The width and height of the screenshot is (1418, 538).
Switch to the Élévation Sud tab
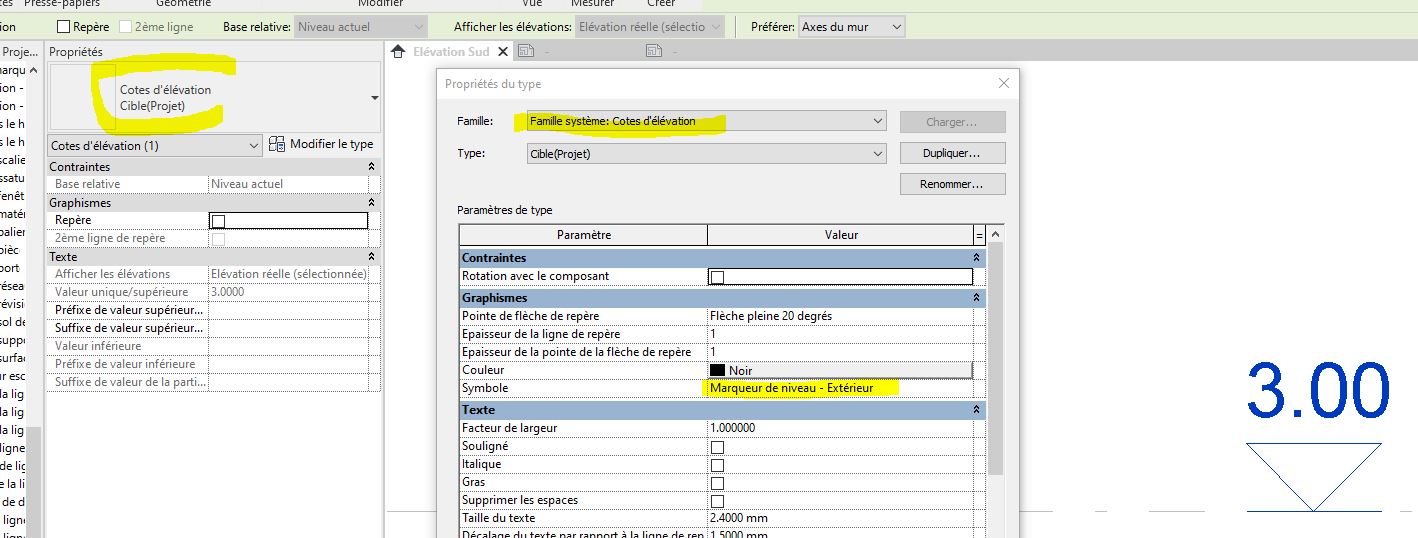[452, 52]
